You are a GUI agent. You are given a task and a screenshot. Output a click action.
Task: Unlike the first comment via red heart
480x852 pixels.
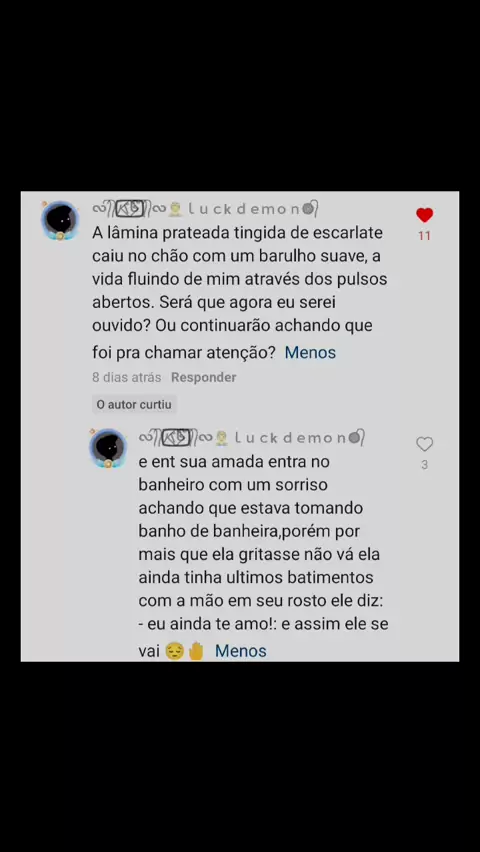tap(424, 215)
